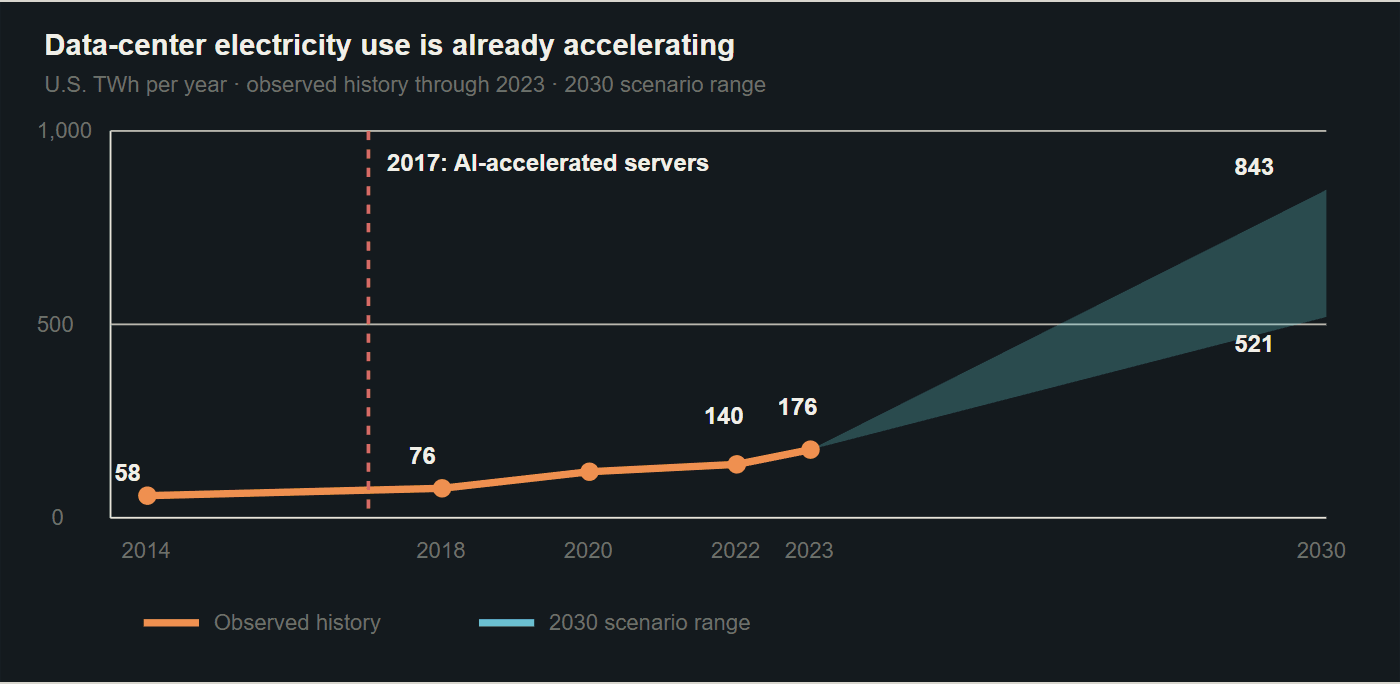Click the 2023 data point marker

coord(810,450)
